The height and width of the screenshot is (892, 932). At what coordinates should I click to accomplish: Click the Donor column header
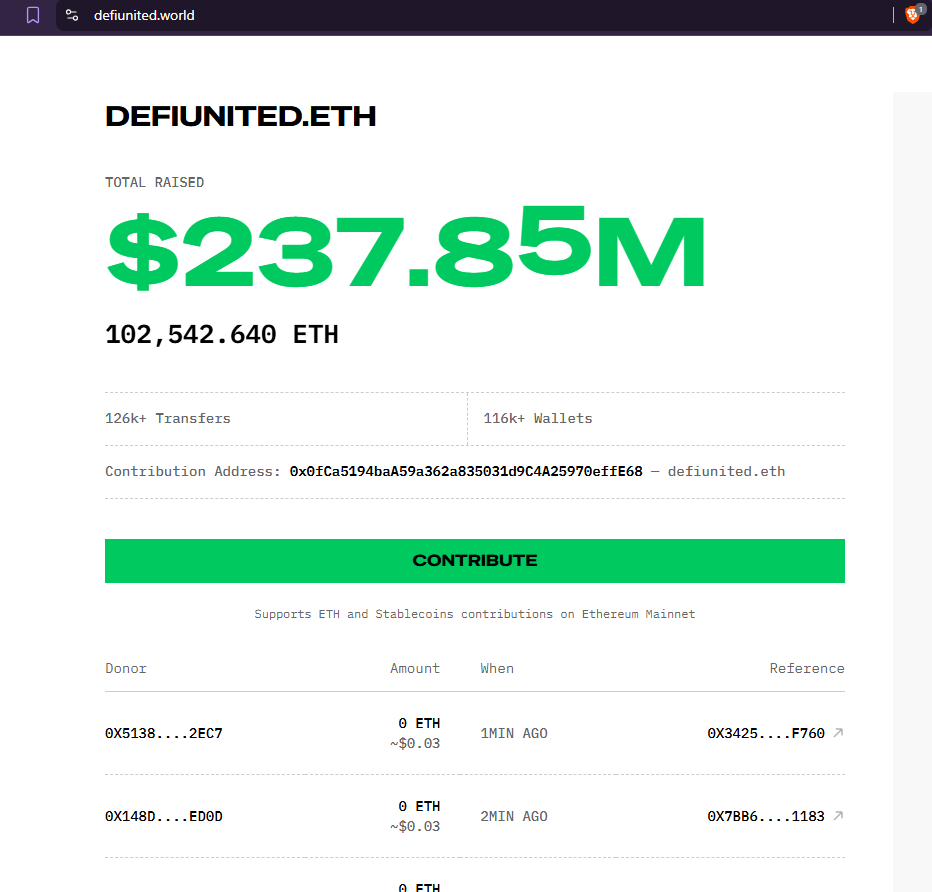[x=125, y=668]
